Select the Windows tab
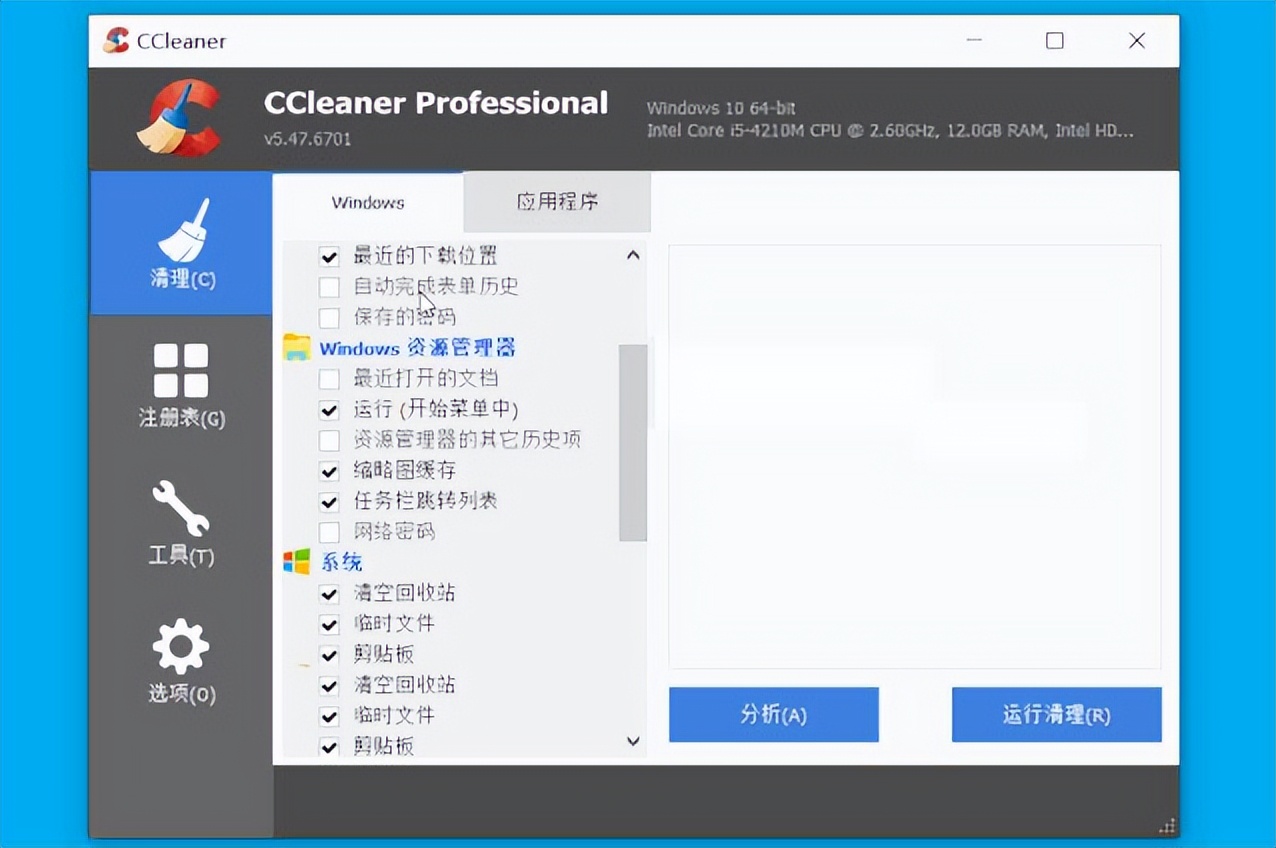 (368, 202)
